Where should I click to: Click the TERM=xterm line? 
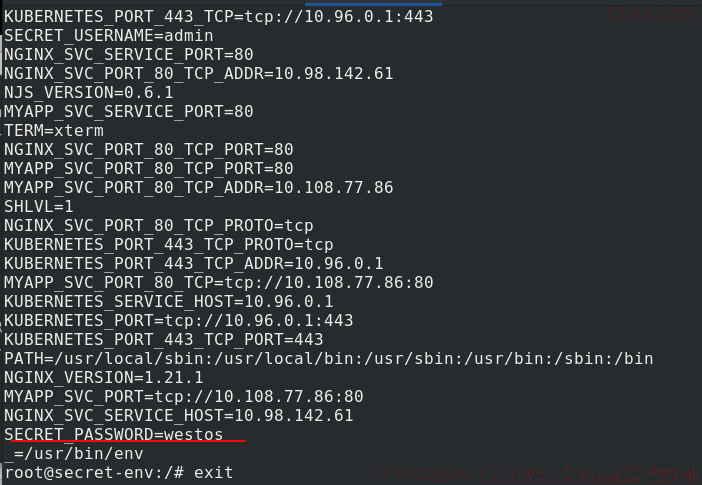54,130
